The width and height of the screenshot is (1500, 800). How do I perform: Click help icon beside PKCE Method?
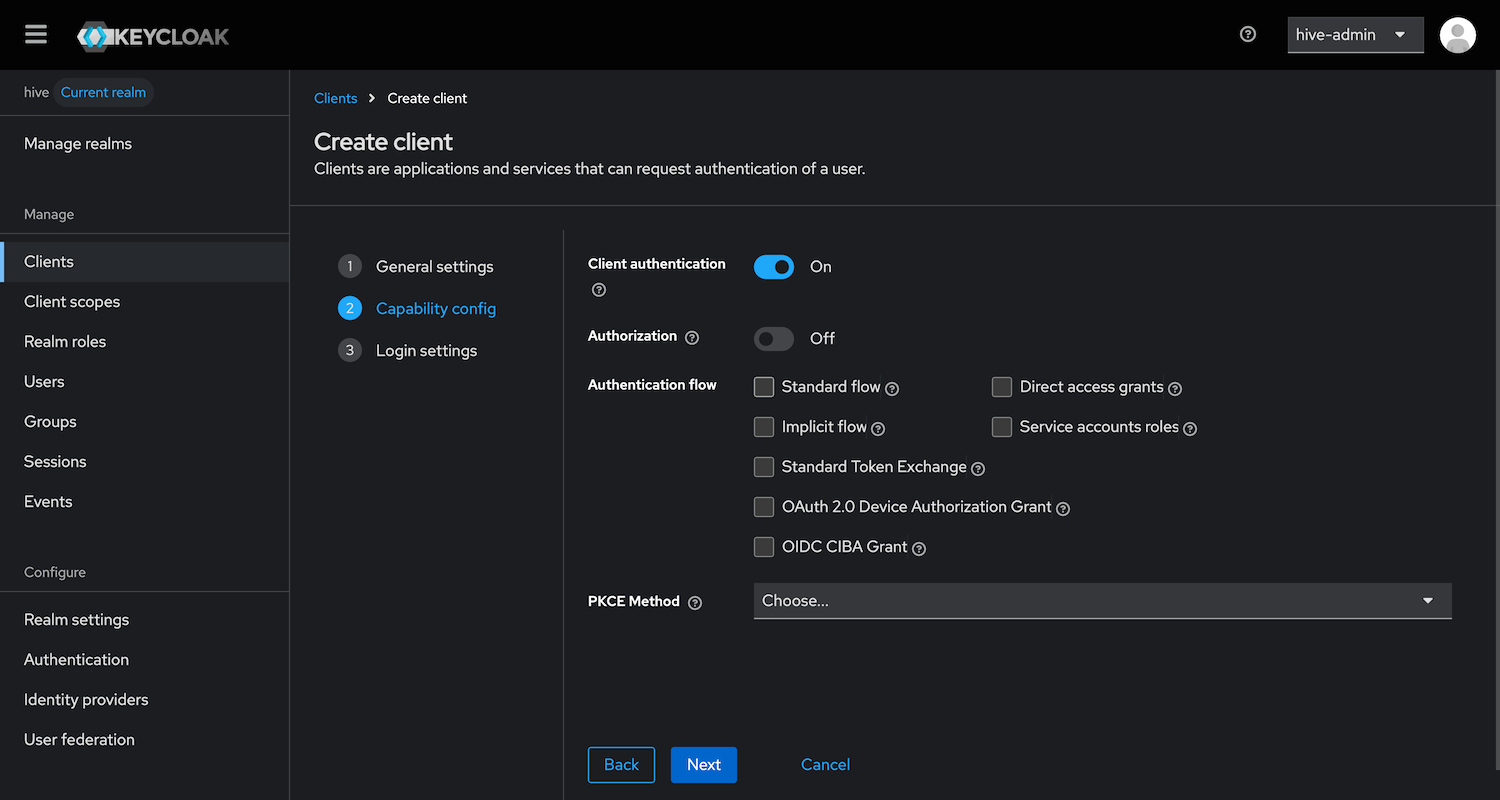(x=695, y=603)
